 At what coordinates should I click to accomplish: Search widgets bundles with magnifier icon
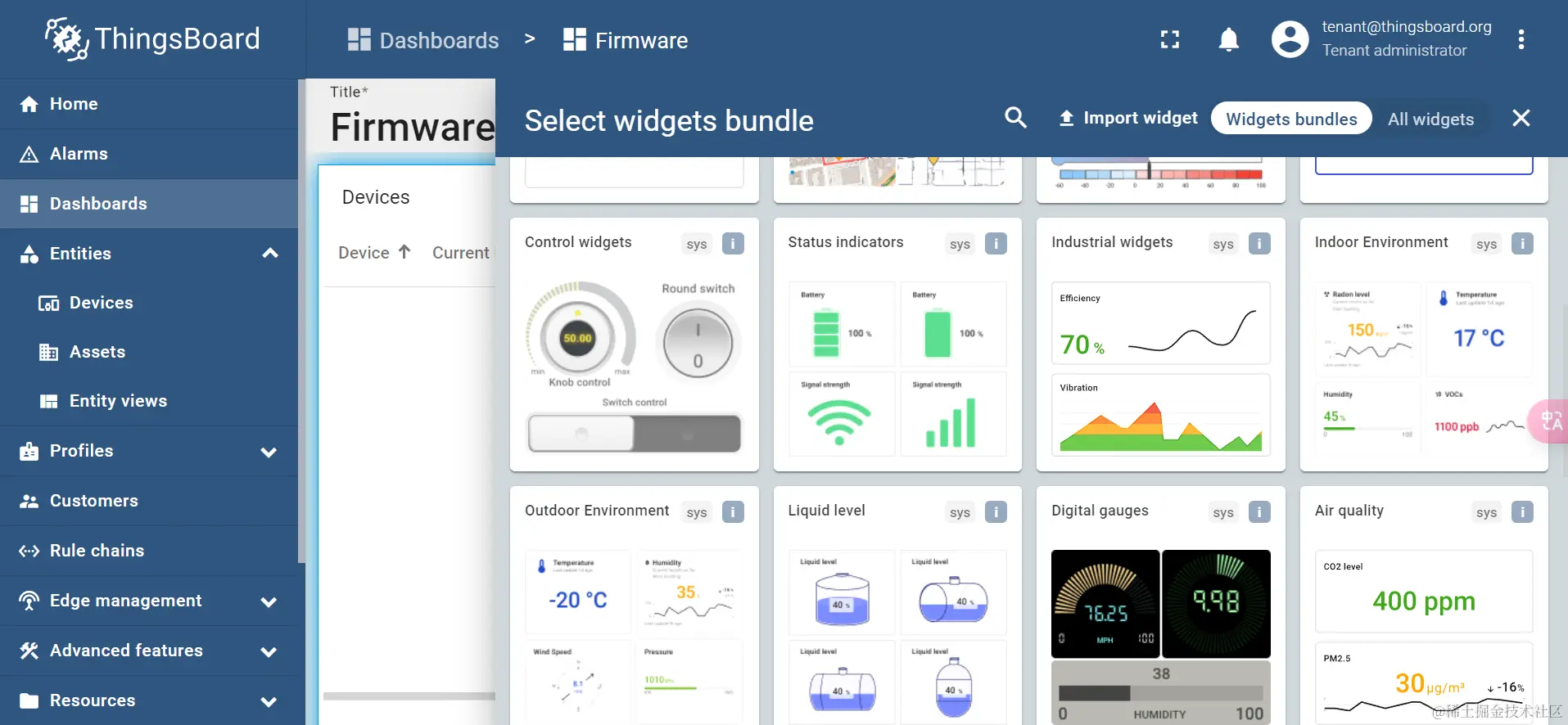click(x=1015, y=118)
